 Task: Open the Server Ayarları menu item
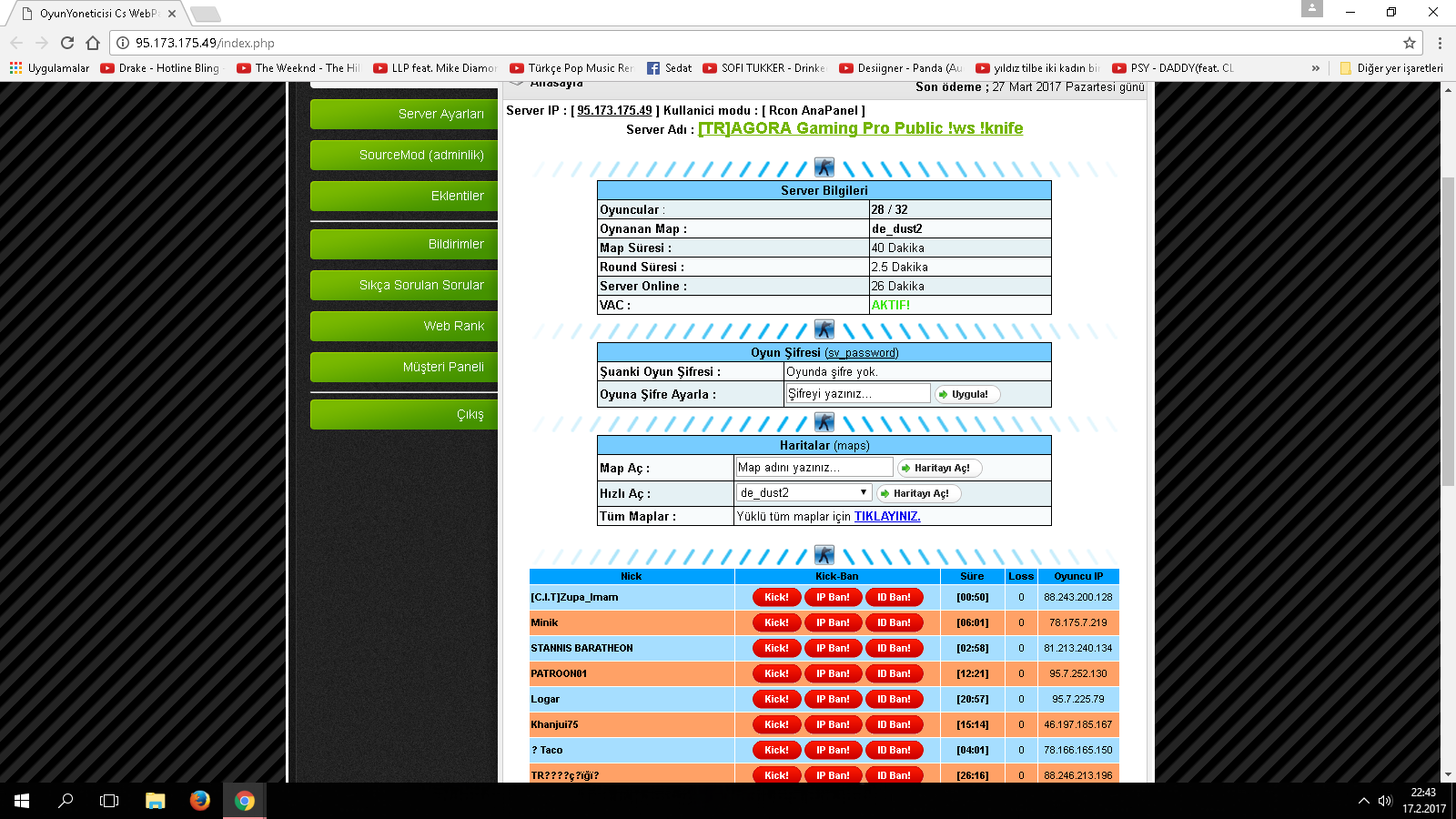pos(404,114)
